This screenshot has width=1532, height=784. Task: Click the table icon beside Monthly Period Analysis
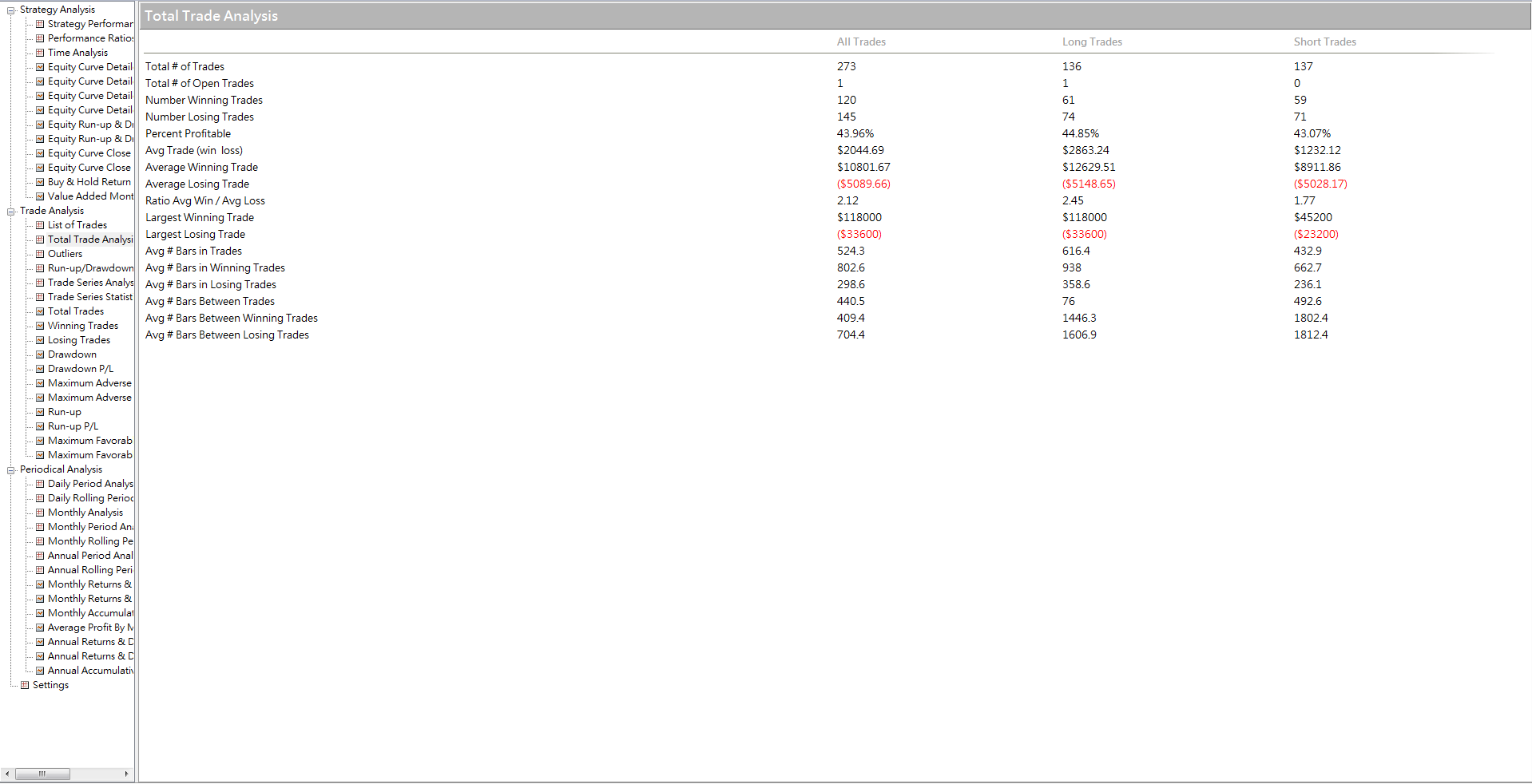[x=40, y=527]
